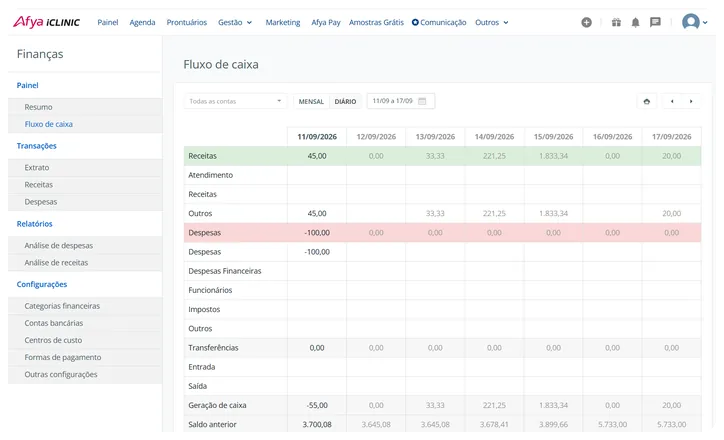Click the green Receitas row label
The height and width of the screenshot is (440, 724).
[x=202, y=156]
